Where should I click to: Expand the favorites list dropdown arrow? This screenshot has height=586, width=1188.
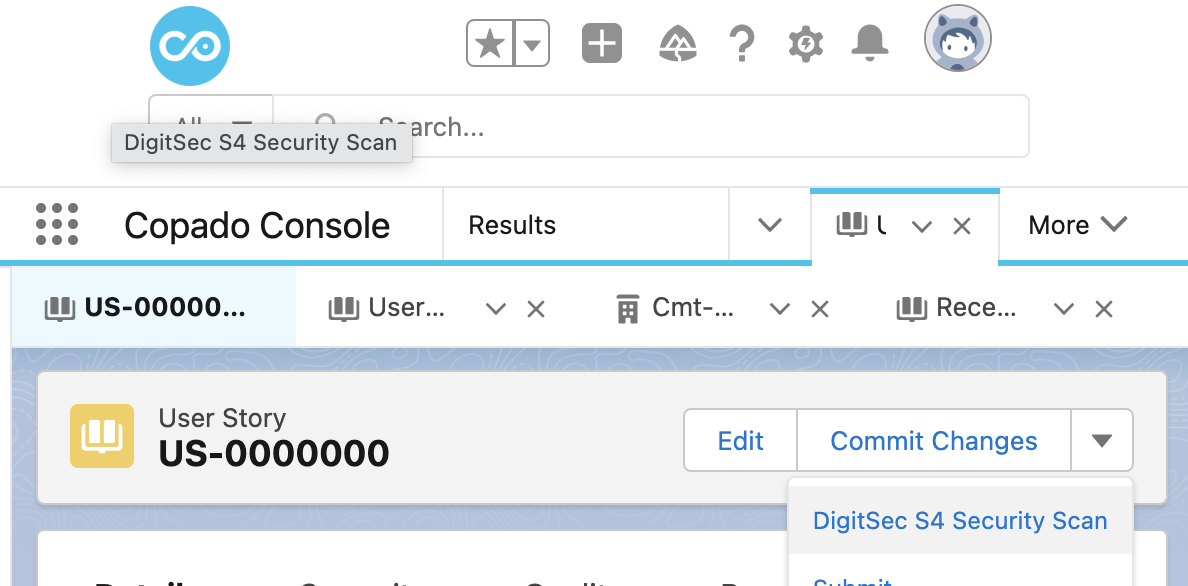point(532,43)
